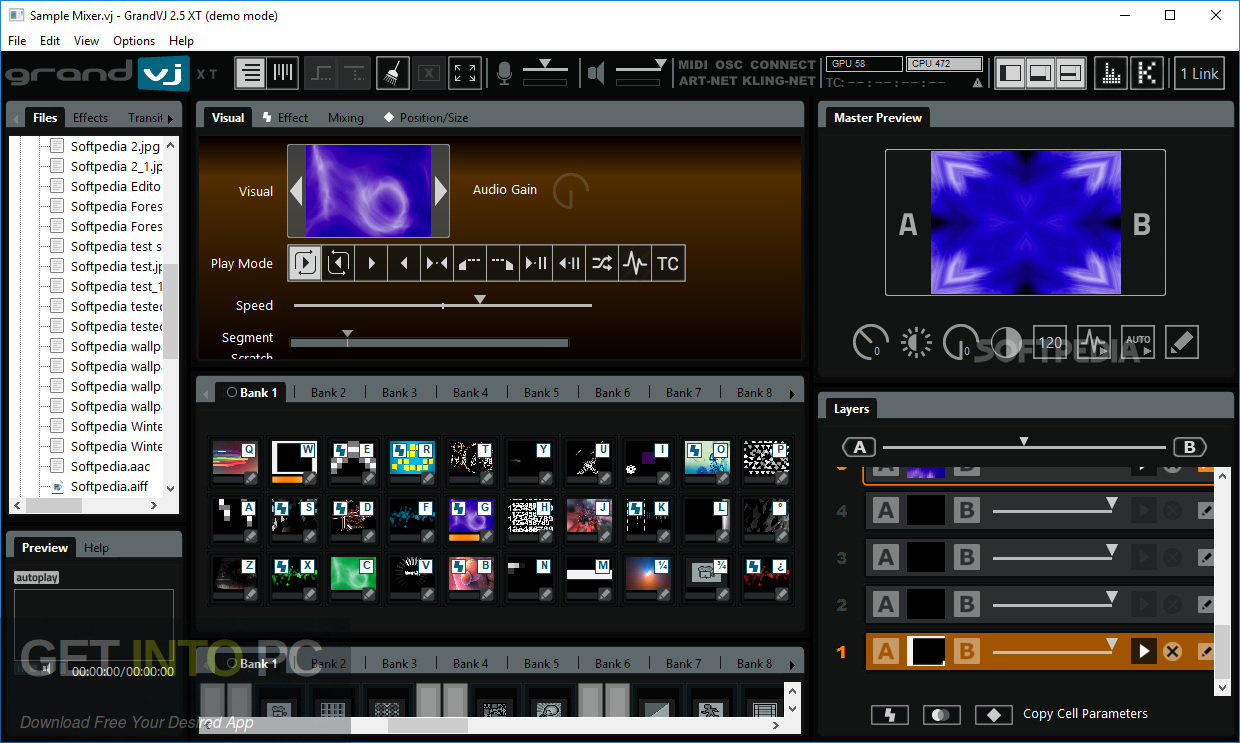Pick forward-and-pause play mode icon
Image resolution: width=1240 pixels, height=743 pixels.
click(536, 264)
